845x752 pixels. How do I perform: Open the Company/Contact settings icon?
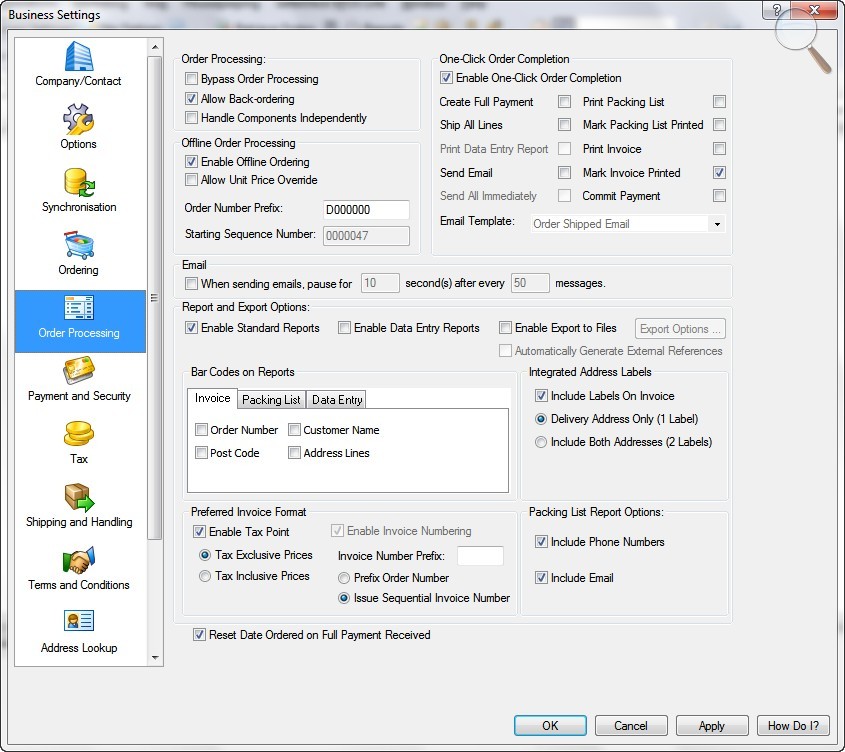click(x=78, y=57)
